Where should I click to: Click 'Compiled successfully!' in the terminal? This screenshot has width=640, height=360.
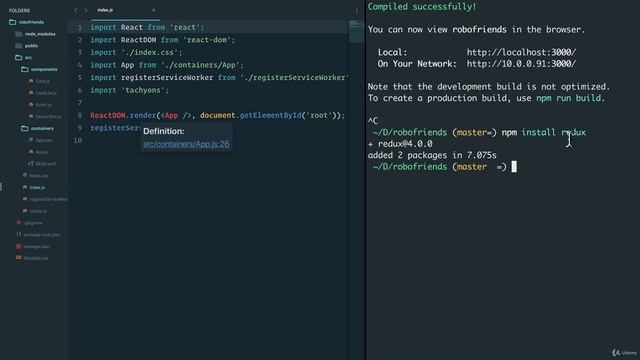click(422, 7)
